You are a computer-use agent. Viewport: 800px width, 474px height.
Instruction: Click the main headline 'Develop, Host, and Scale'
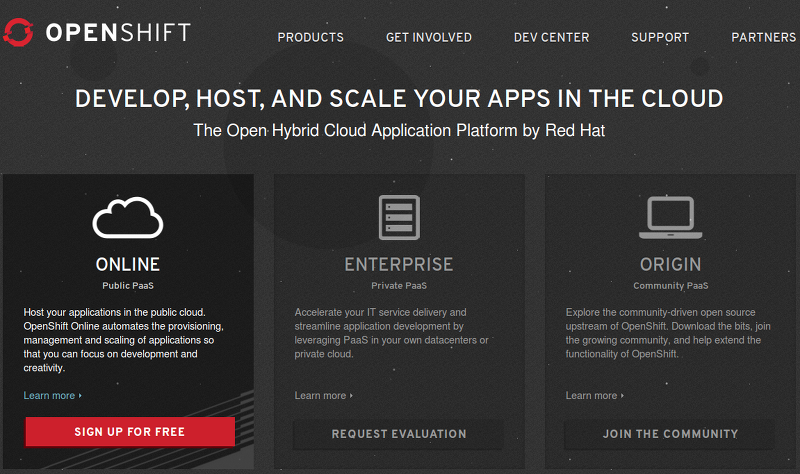(399, 98)
